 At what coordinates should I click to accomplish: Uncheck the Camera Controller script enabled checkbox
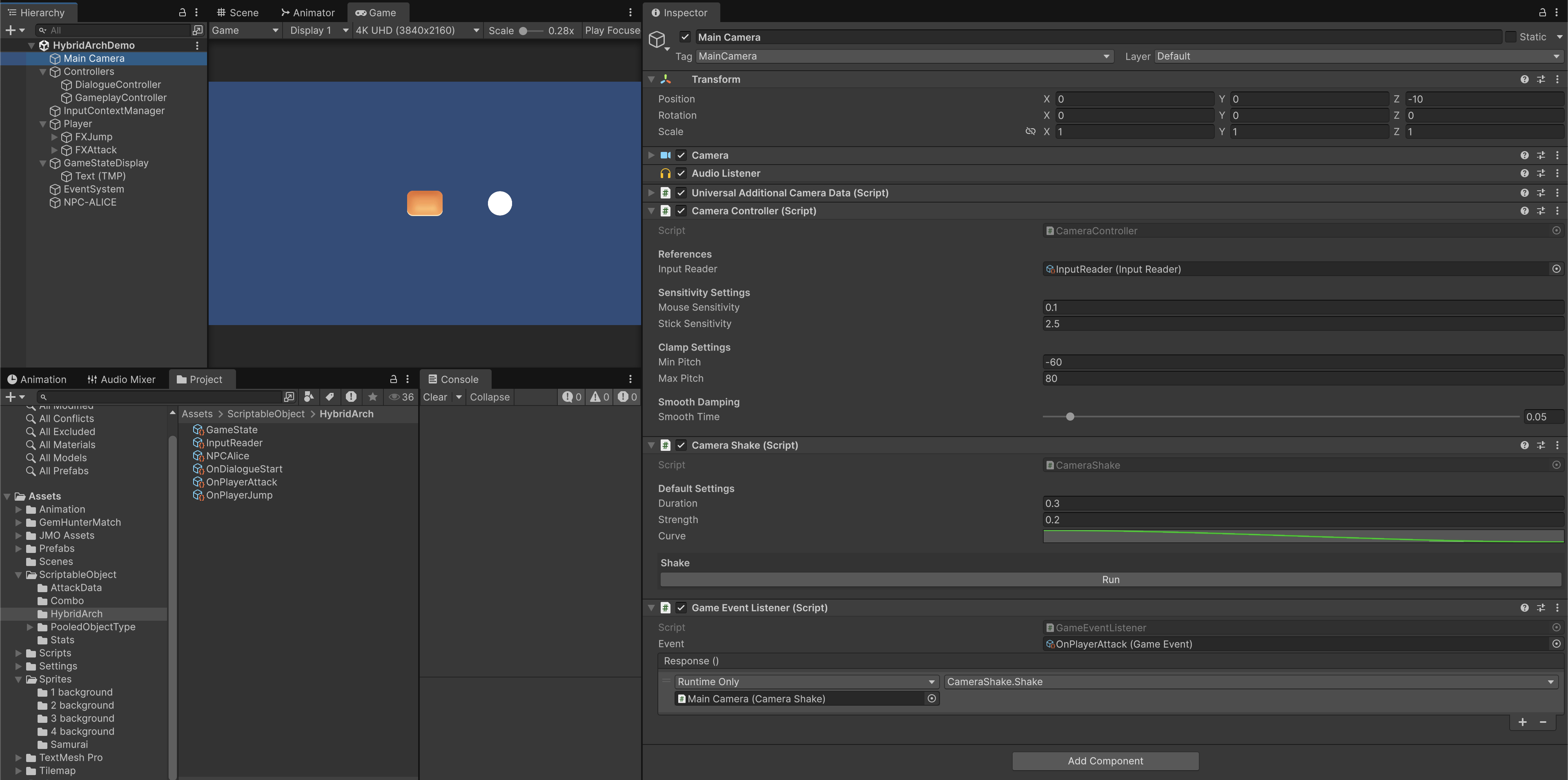pos(681,211)
